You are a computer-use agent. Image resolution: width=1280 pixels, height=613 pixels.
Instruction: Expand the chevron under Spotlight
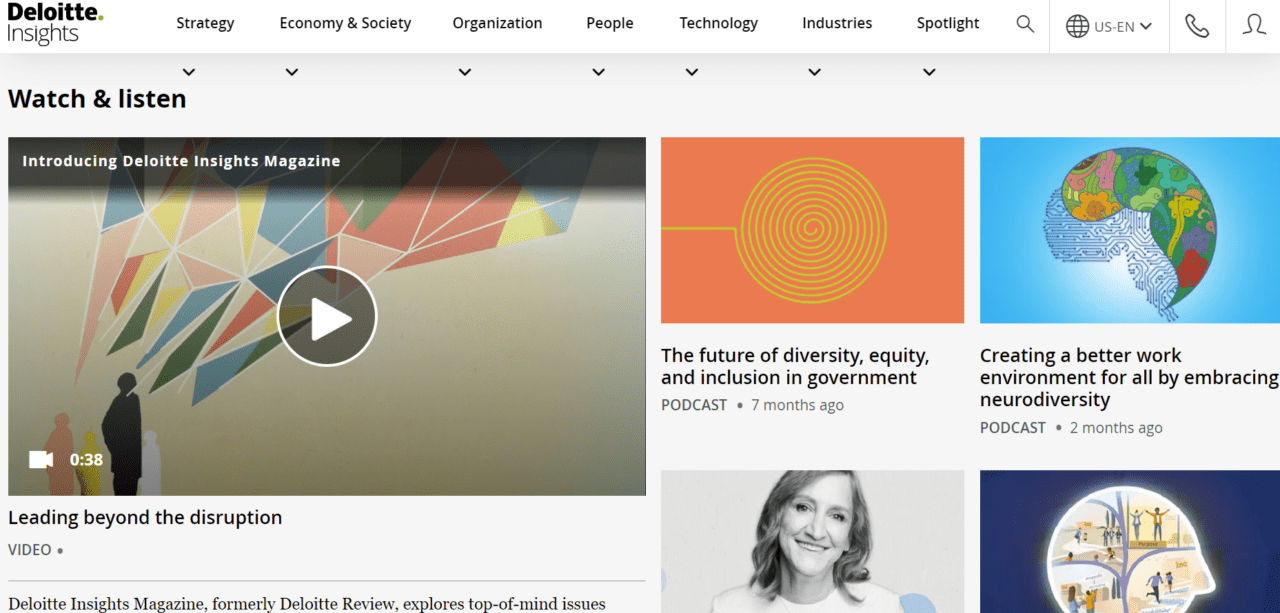[x=929, y=72]
